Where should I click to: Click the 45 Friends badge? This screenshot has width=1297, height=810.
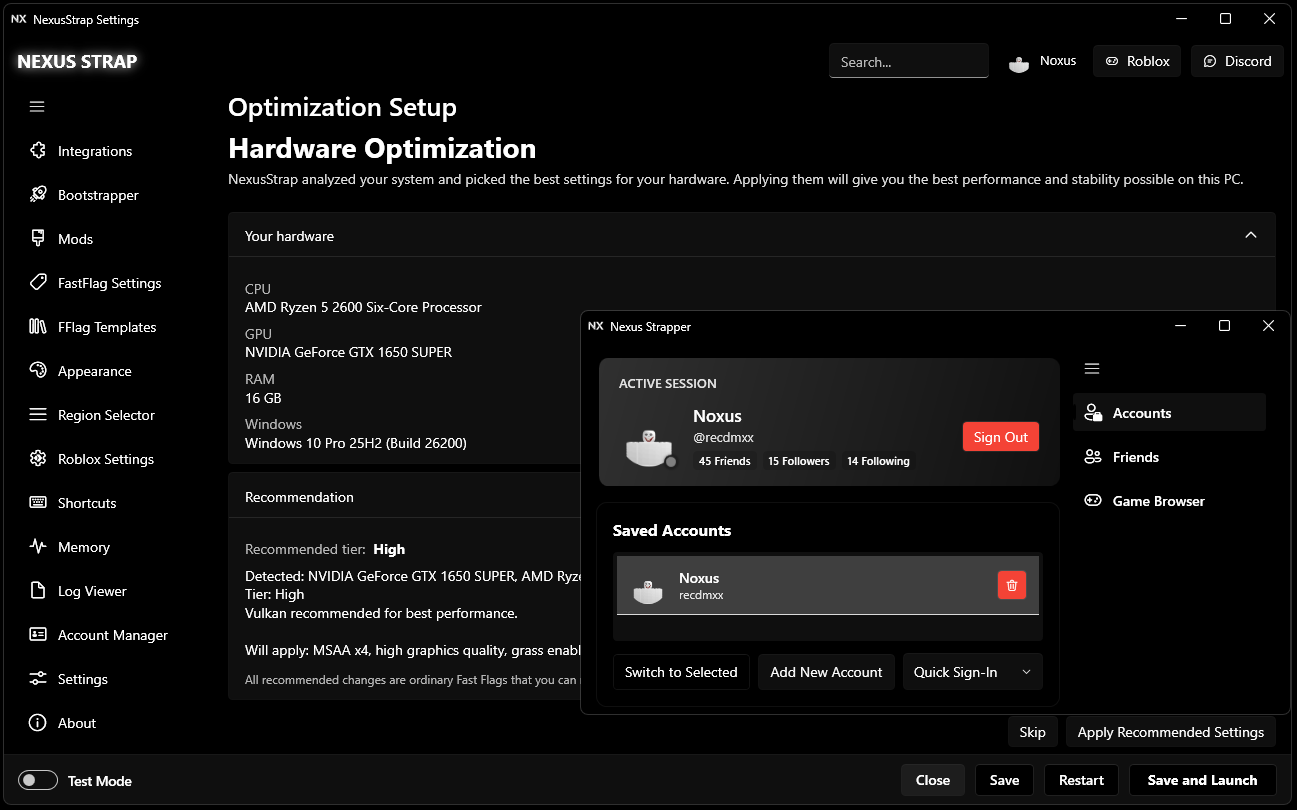(x=725, y=461)
